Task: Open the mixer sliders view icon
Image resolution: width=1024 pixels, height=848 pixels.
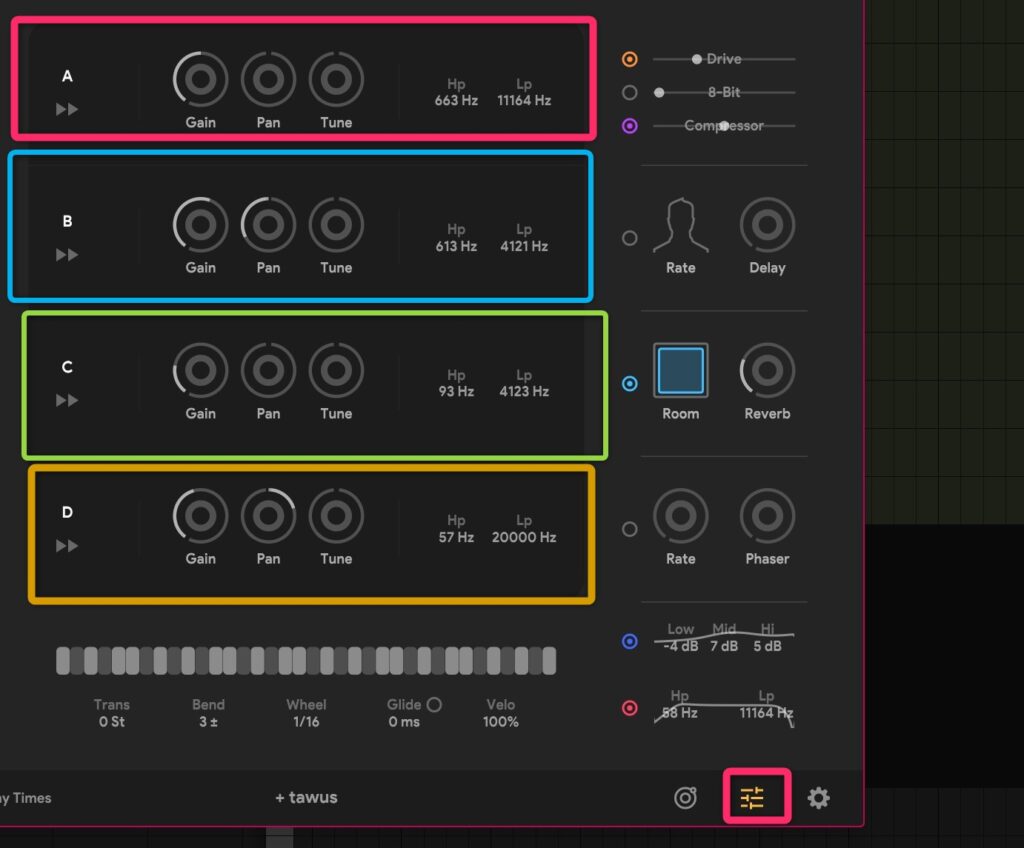Action: click(x=752, y=797)
